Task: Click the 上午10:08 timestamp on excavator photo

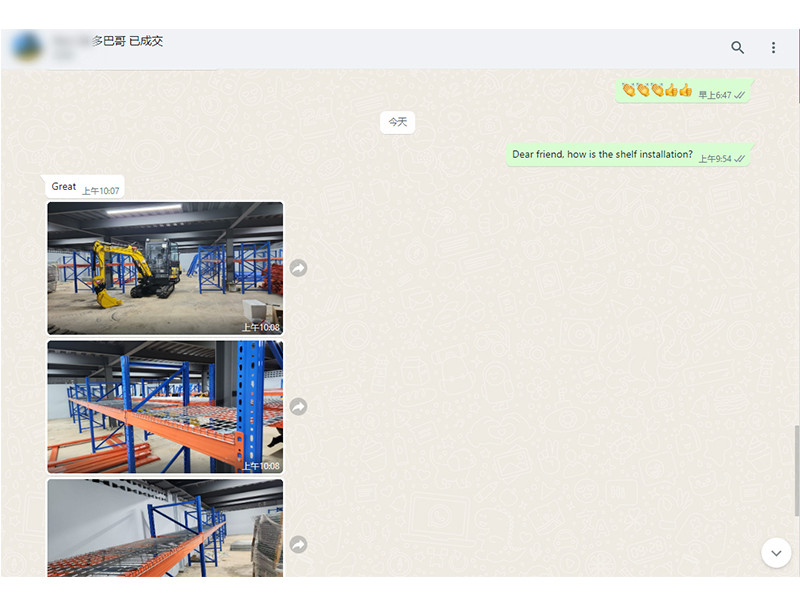Action: [x=261, y=328]
